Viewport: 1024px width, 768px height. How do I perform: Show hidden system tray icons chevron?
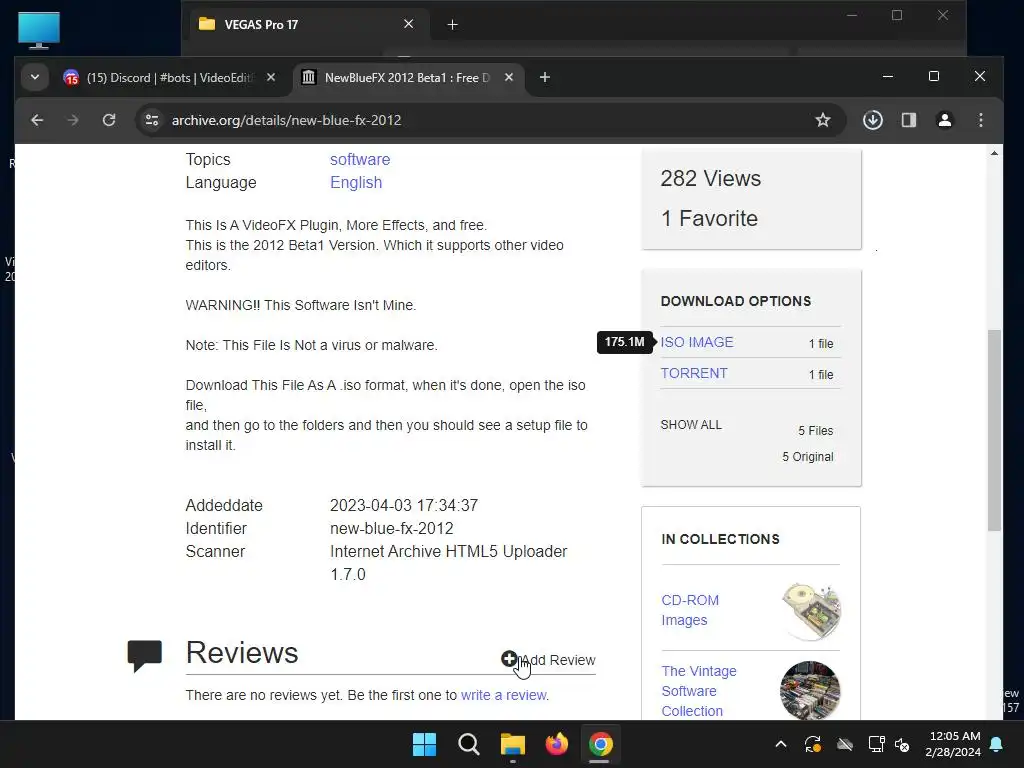tap(780, 744)
